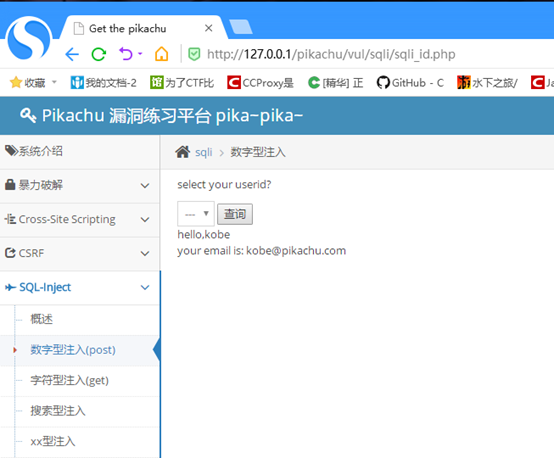The image size is (554, 458).
Task: Expand the 暴力破解 menu chevron
Action: coord(145,186)
